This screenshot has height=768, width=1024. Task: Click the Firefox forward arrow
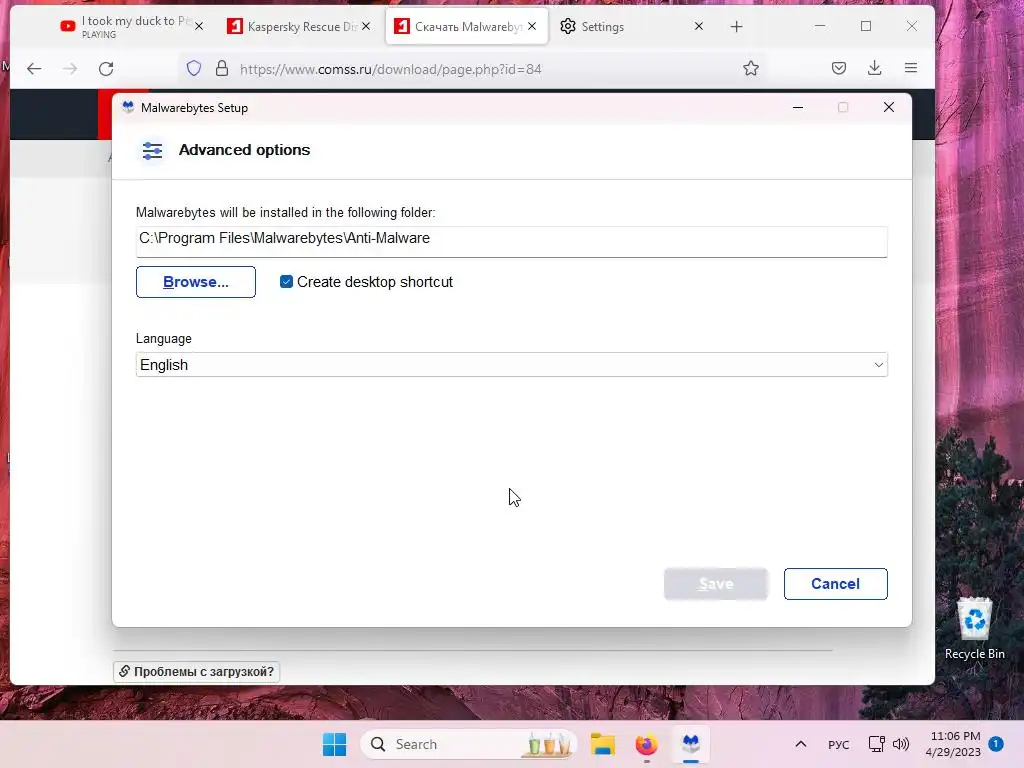pyautogui.click(x=70, y=69)
